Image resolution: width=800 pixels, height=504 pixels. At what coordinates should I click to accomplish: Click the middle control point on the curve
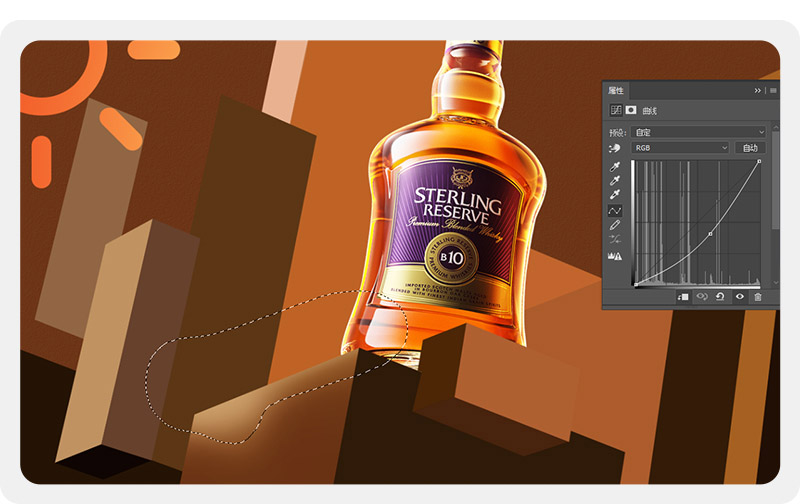(x=710, y=234)
